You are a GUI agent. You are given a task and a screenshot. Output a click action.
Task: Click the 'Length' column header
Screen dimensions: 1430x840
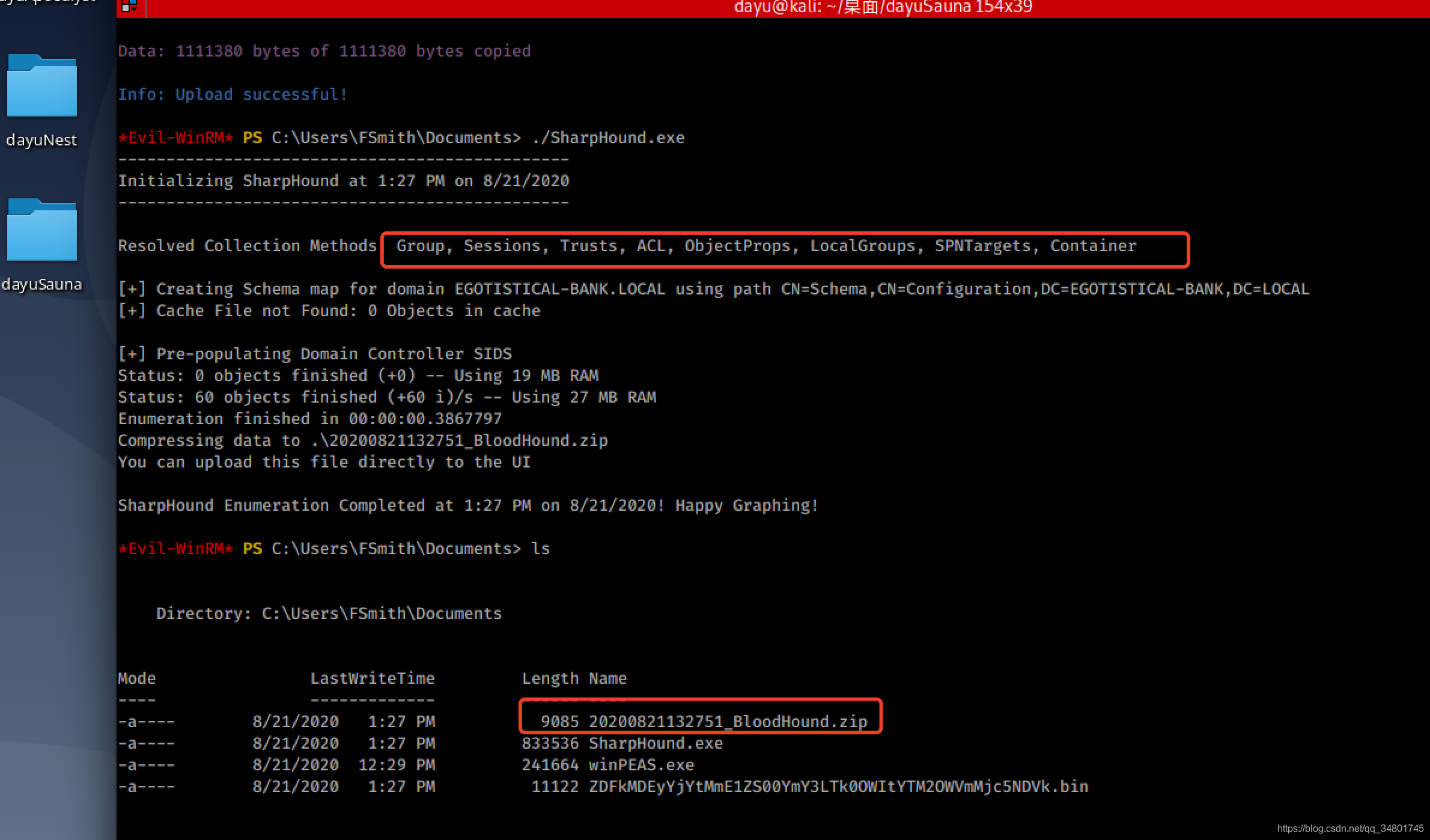pyautogui.click(x=550, y=678)
